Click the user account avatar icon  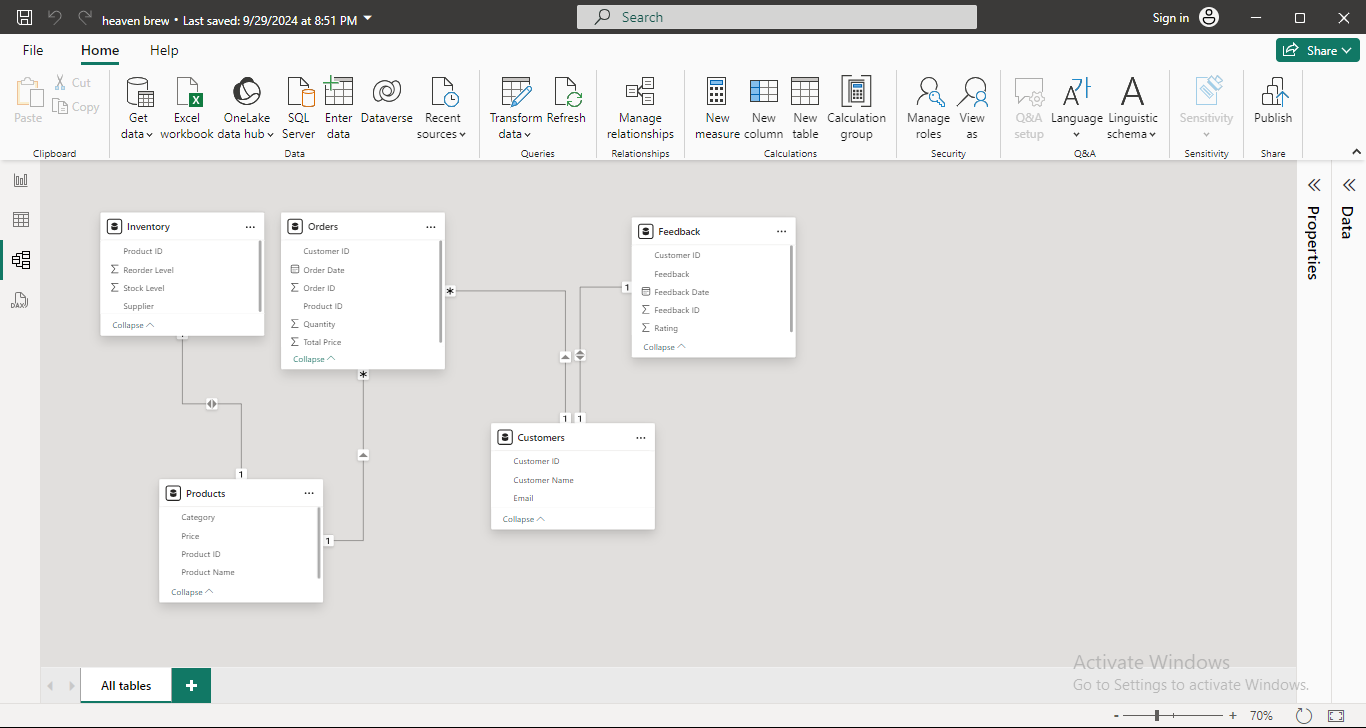coord(1209,18)
